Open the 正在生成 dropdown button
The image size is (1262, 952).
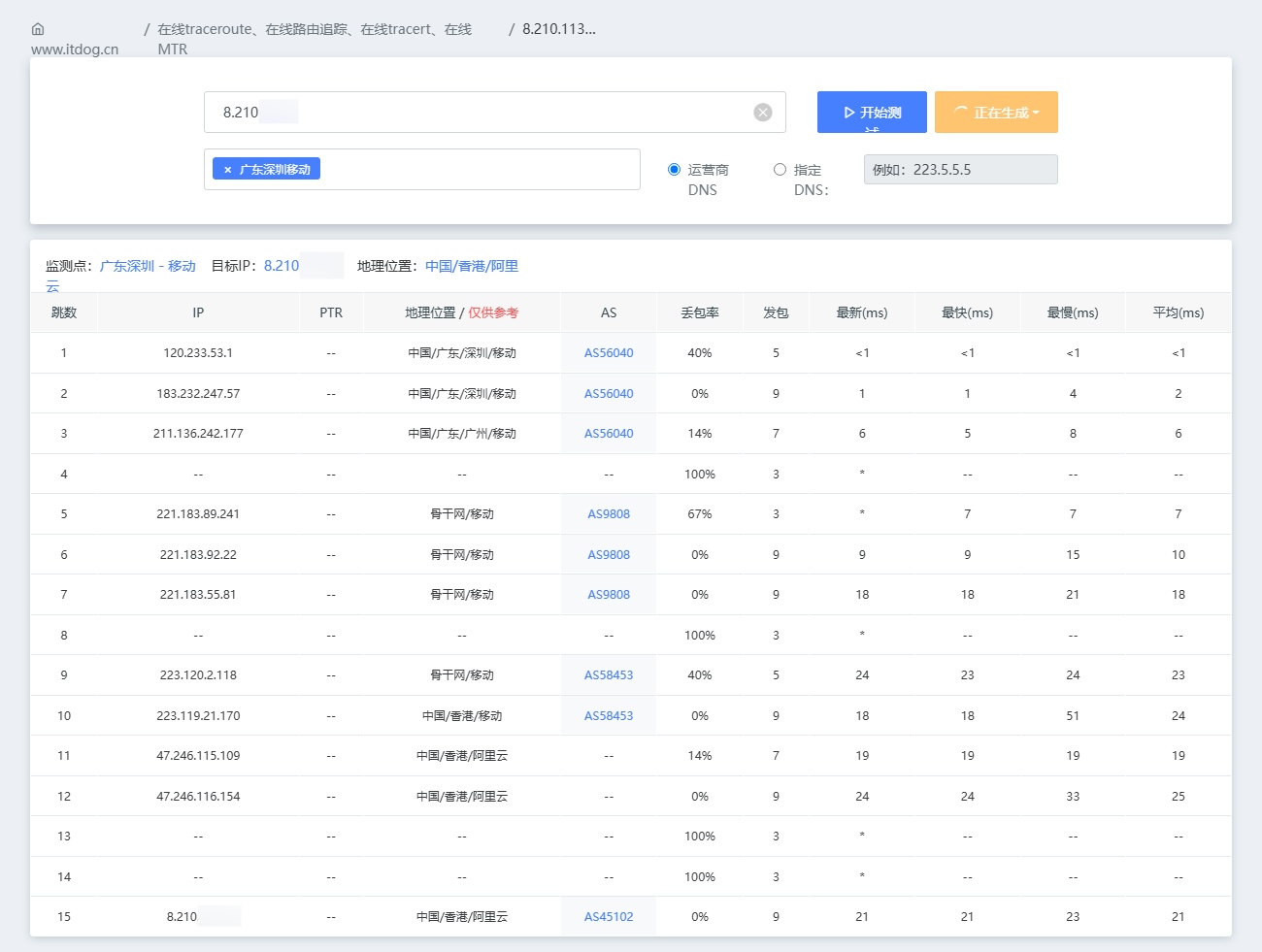(x=996, y=113)
